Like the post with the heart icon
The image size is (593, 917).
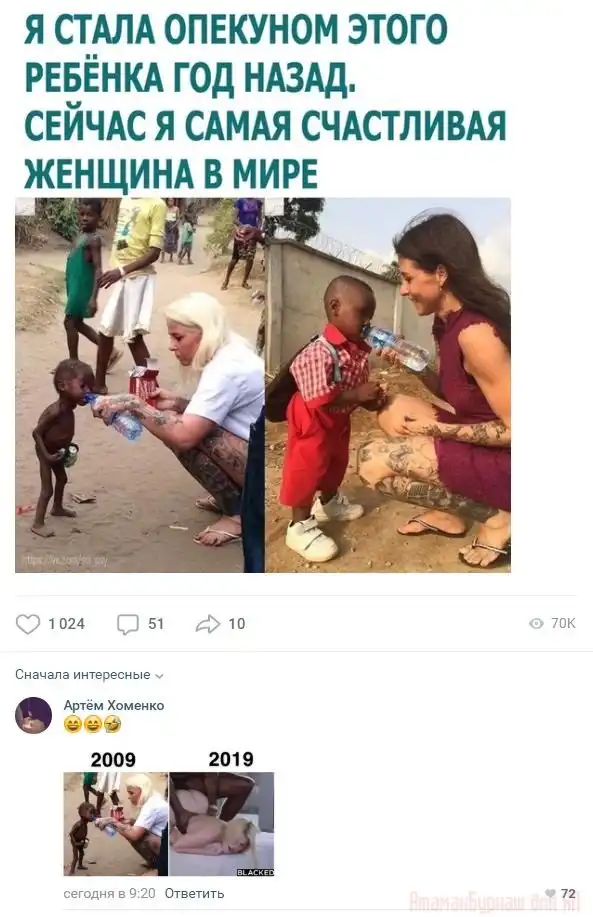pyautogui.click(x=27, y=624)
